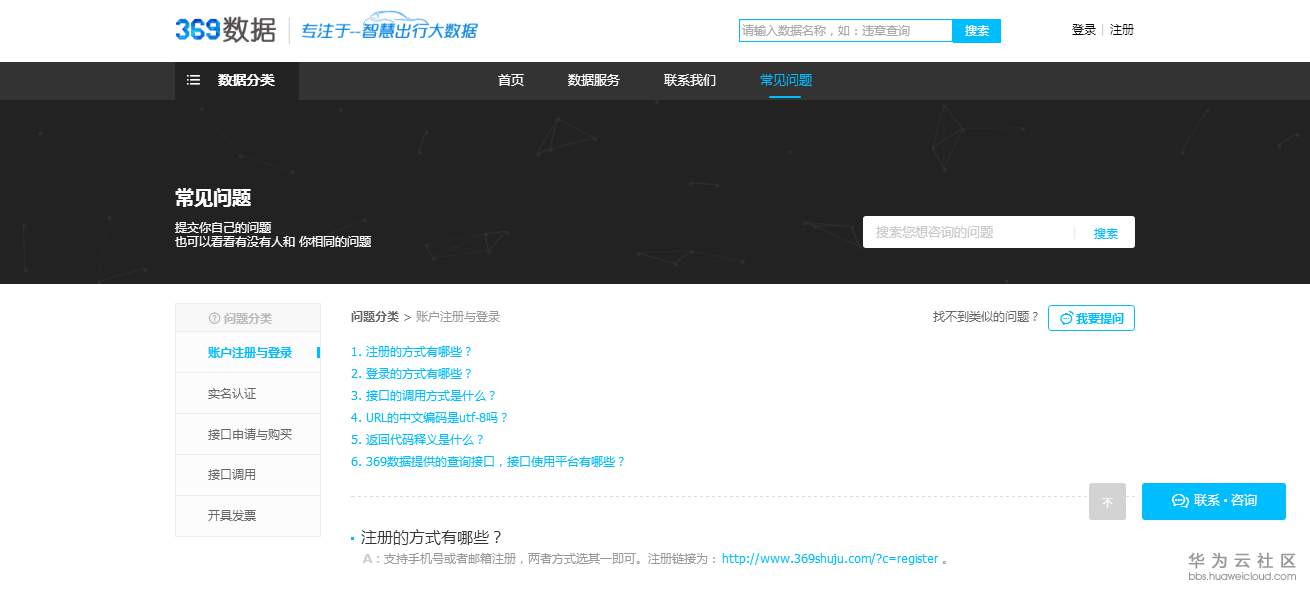Go to 联系我们 nav tab
Screen dimensions: 1310x591
coord(690,80)
